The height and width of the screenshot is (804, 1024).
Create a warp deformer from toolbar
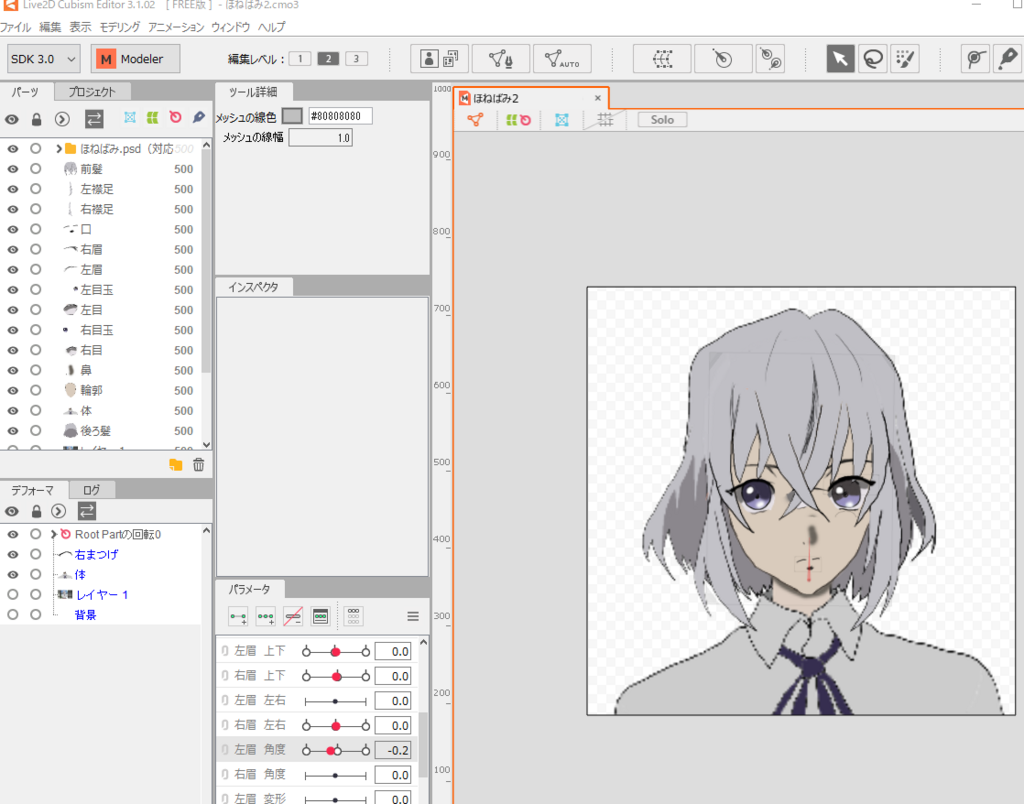pyautogui.click(x=662, y=59)
